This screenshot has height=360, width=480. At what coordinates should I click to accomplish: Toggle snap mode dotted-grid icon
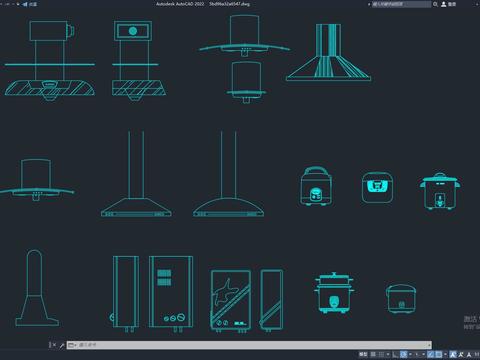pos(381,354)
